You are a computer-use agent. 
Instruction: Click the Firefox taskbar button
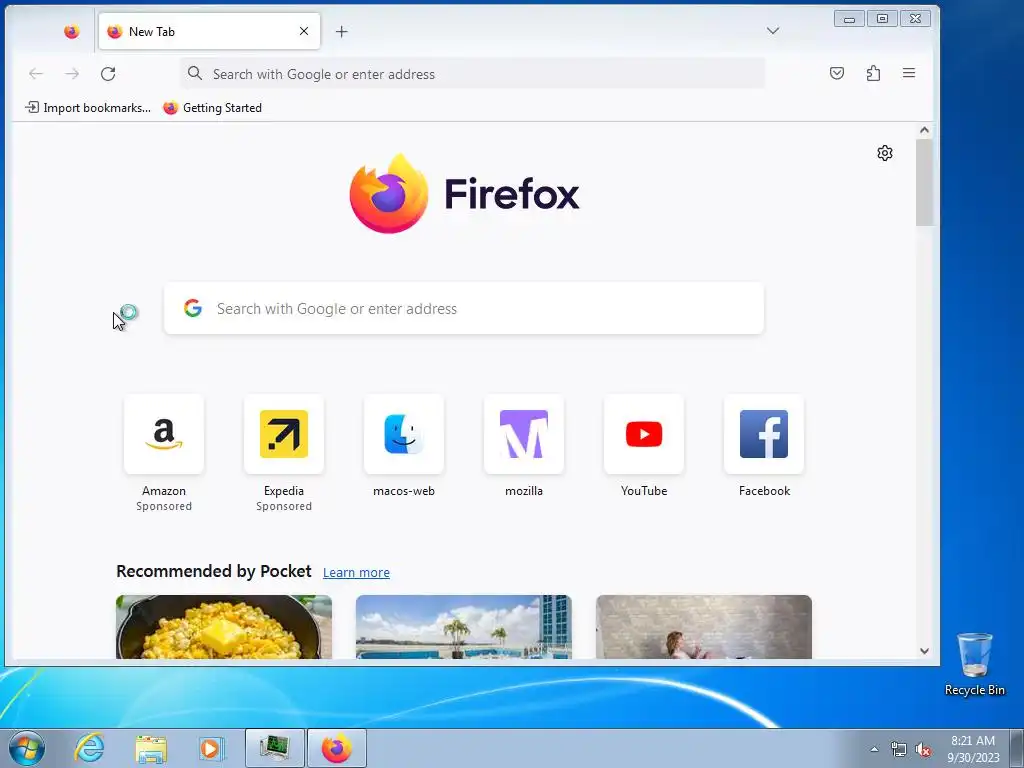[x=336, y=748]
